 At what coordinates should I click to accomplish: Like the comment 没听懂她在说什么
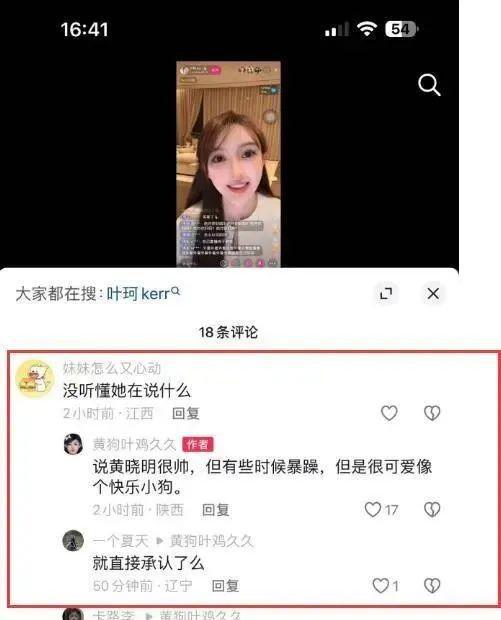389,413
